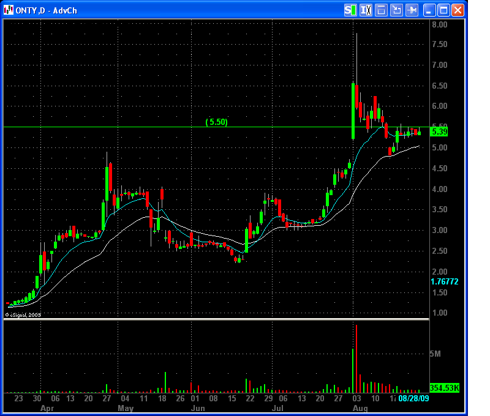Click the white divider between price and volume panes

click(216, 319)
